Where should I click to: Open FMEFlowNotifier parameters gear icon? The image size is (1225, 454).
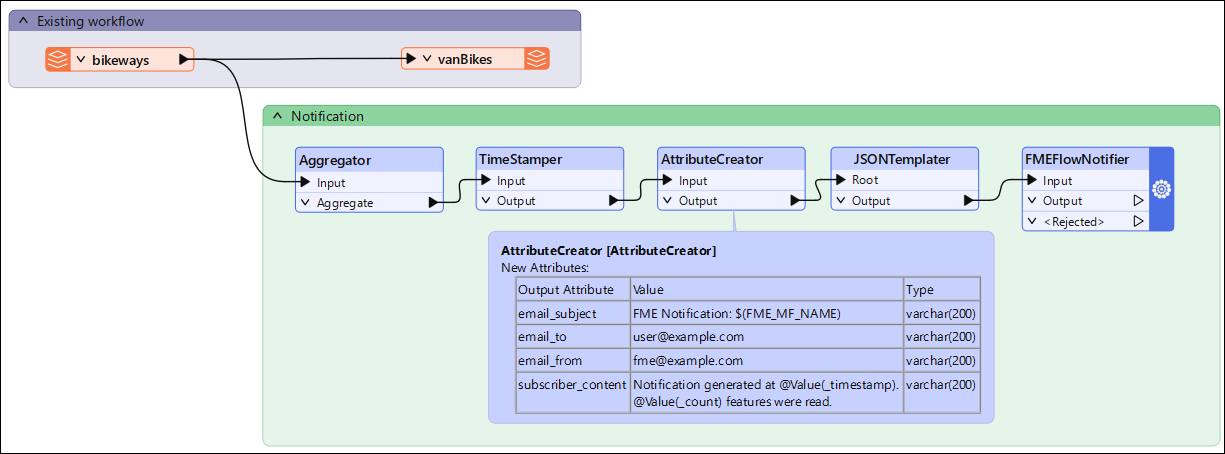click(1161, 189)
